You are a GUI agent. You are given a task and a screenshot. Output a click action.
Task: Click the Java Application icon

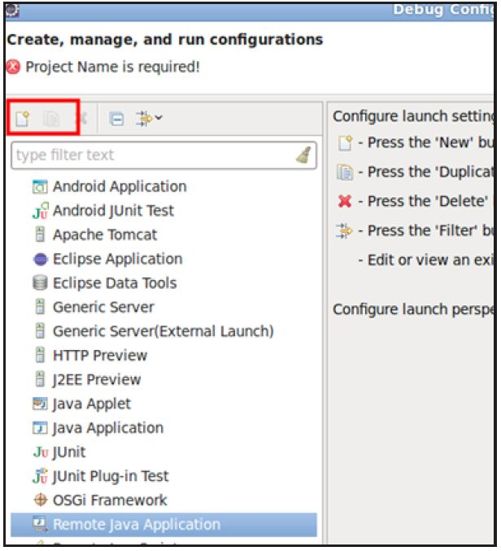click(40, 428)
